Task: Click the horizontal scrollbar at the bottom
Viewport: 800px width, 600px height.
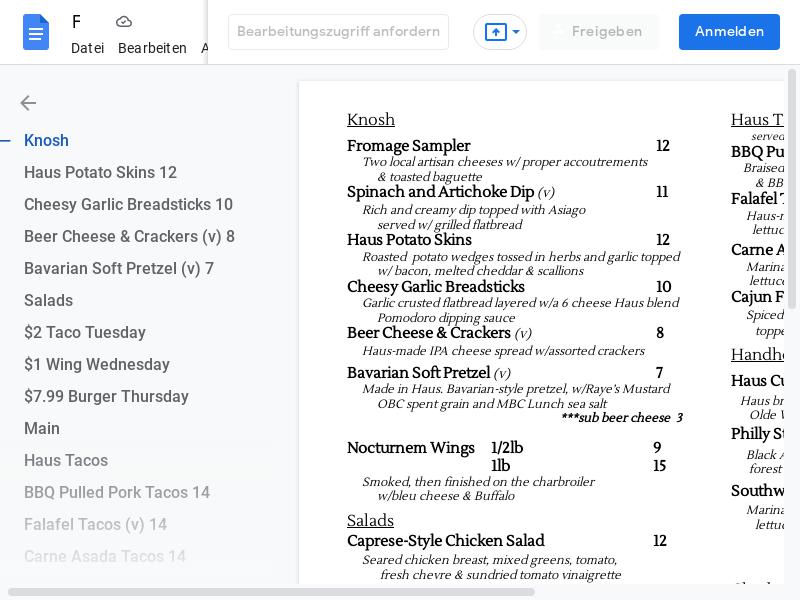Action: 270,592
